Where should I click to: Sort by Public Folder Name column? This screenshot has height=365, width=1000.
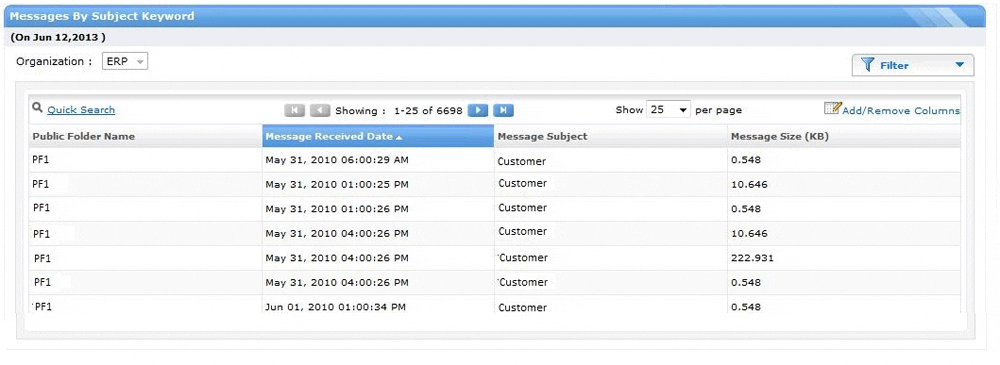(x=145, y=136)
